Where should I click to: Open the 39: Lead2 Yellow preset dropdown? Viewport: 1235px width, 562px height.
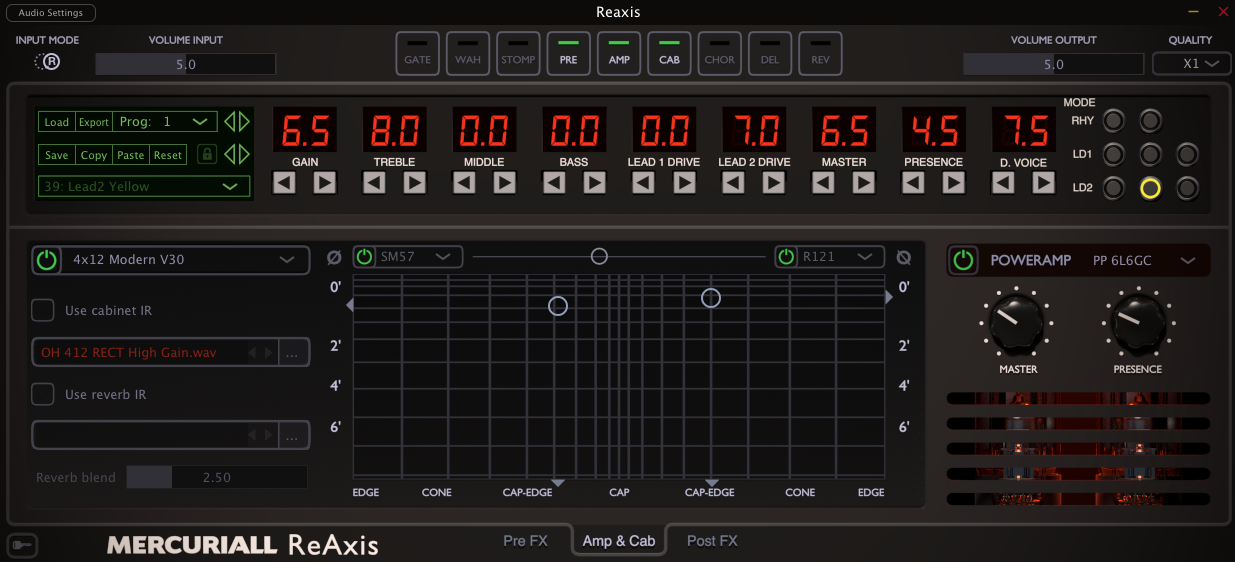(x=144, y=186)
